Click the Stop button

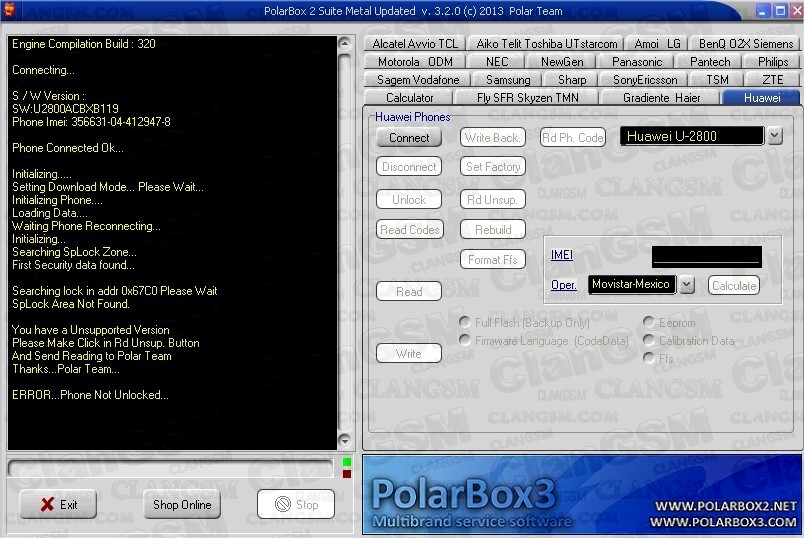pos(296,505)
